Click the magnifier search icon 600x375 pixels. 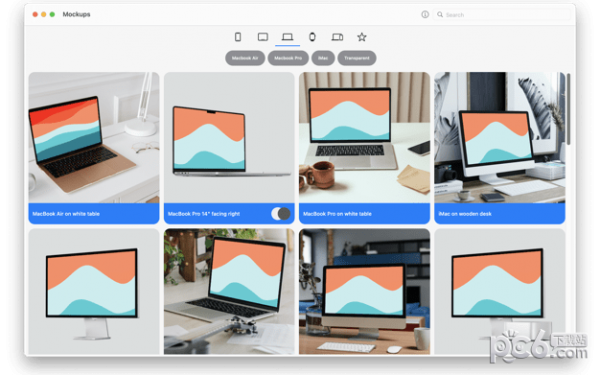coord(440,14)
